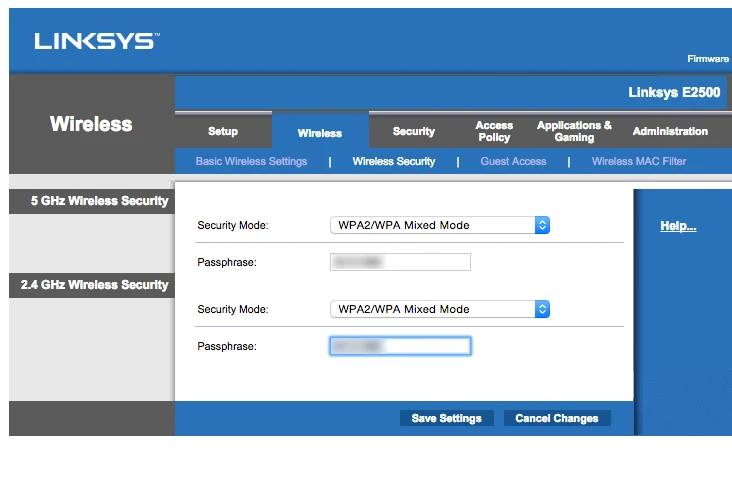Open the Access Policy tab
The image size is (732, 485).
[494, 132]
